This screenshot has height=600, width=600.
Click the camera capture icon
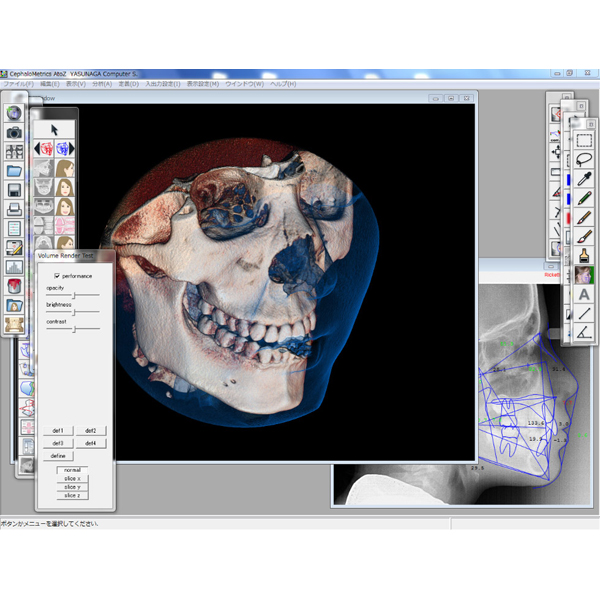tap(14, 133)
